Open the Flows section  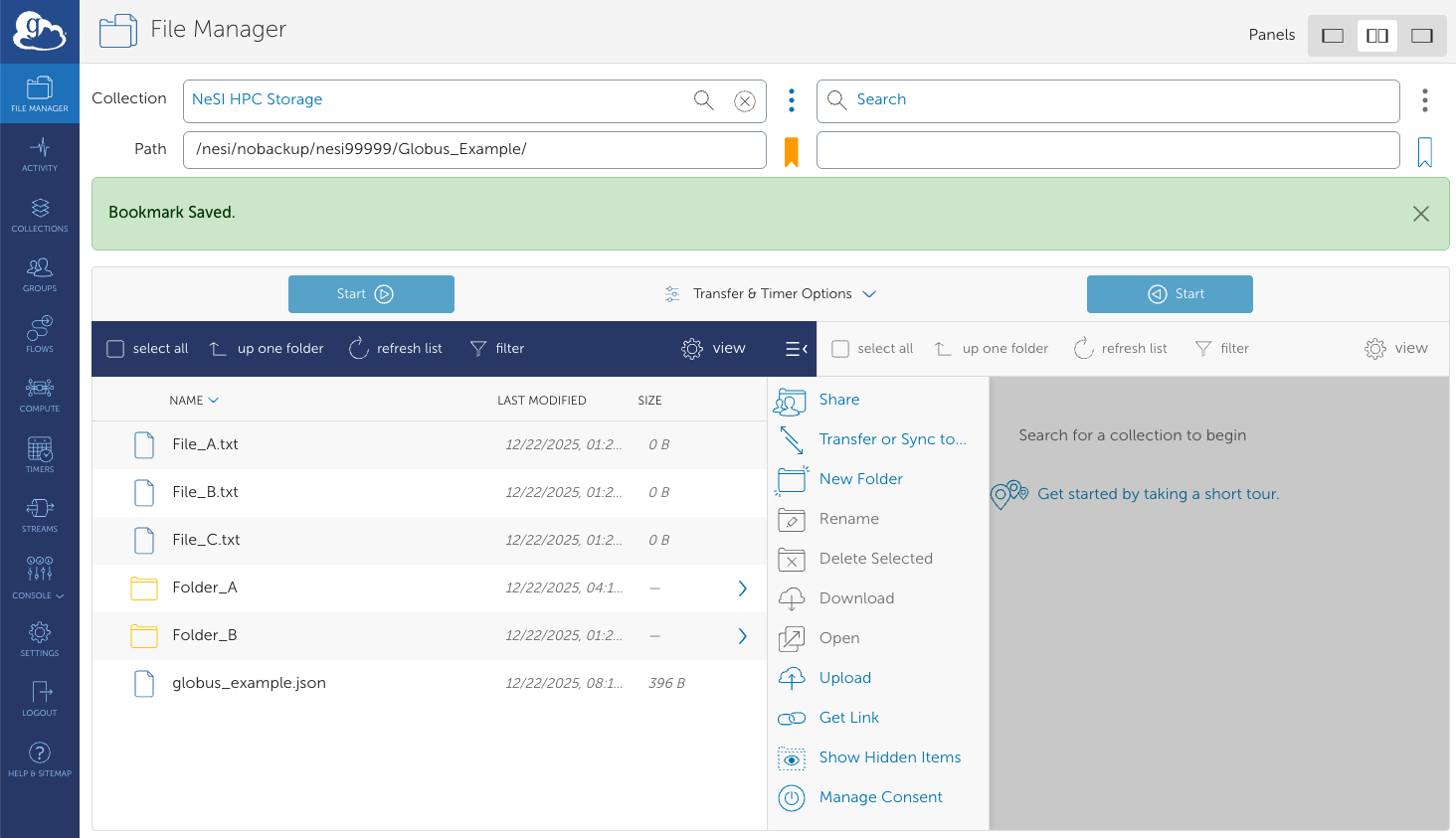tap(40, 334)
